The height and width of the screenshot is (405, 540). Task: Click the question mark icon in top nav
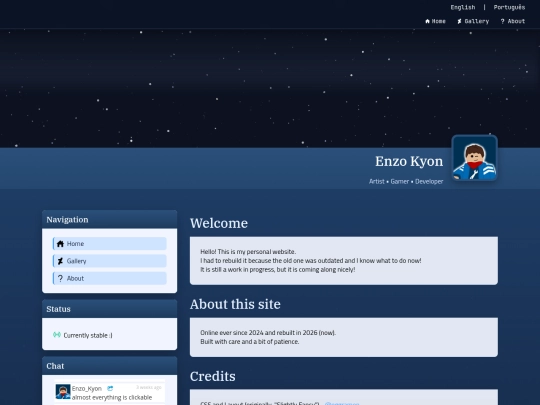coord(502,21)
